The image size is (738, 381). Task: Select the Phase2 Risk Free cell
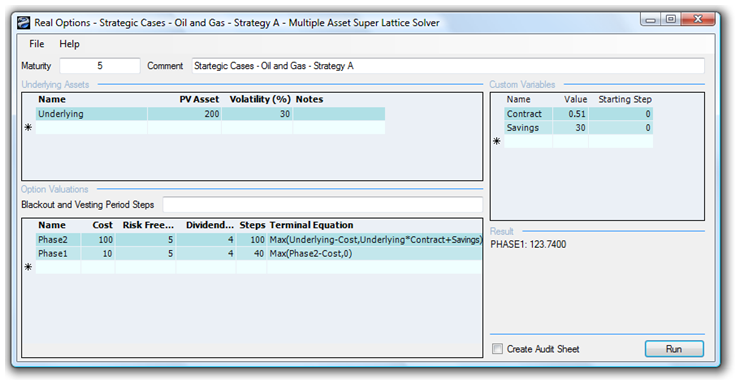(145, 240)
